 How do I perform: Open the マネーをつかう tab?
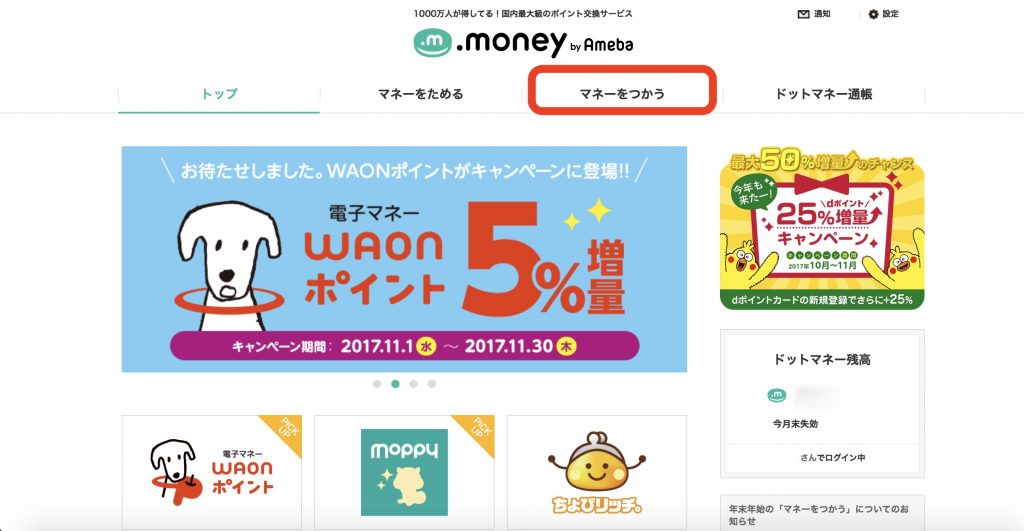click(622, 93)
